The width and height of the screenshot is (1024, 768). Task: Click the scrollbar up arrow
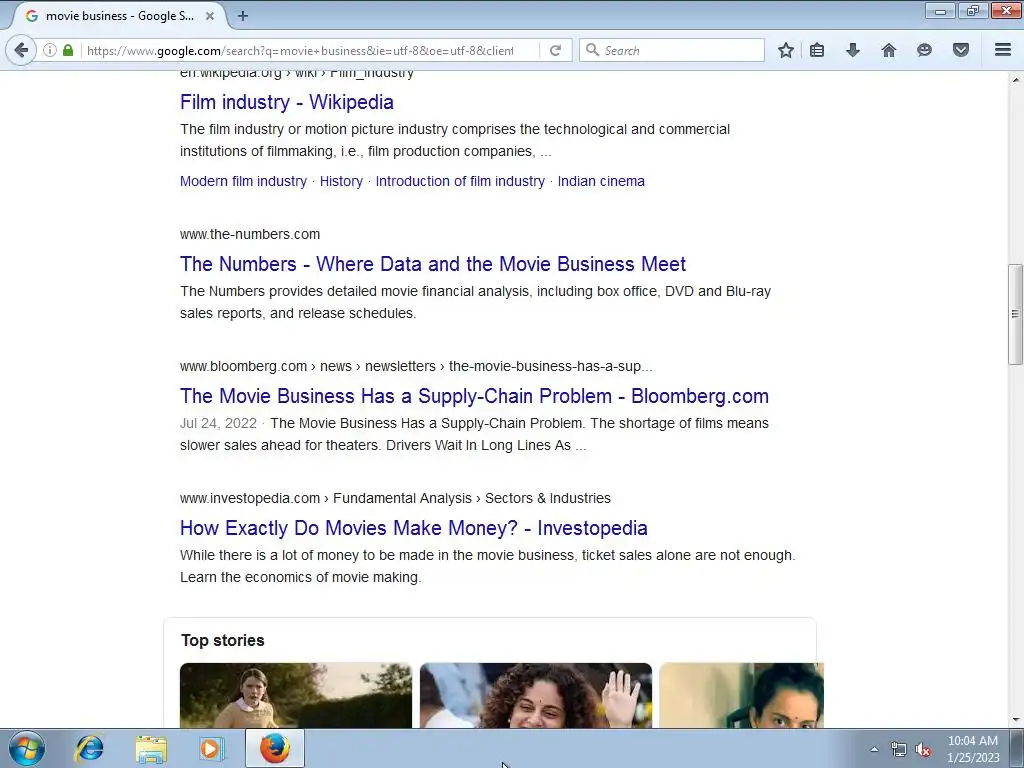pyautogui.click(x=1015, y=80)
